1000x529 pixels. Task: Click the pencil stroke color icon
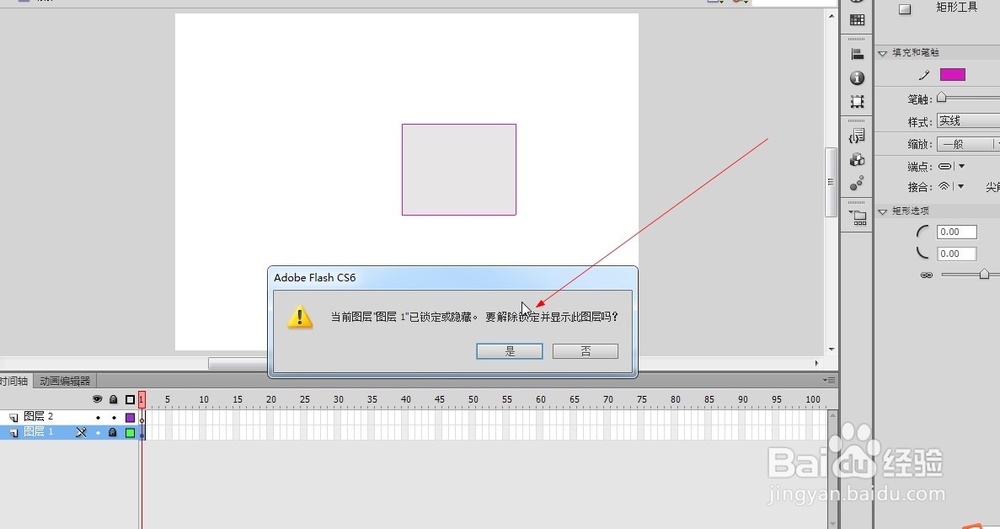click(924, 75)
